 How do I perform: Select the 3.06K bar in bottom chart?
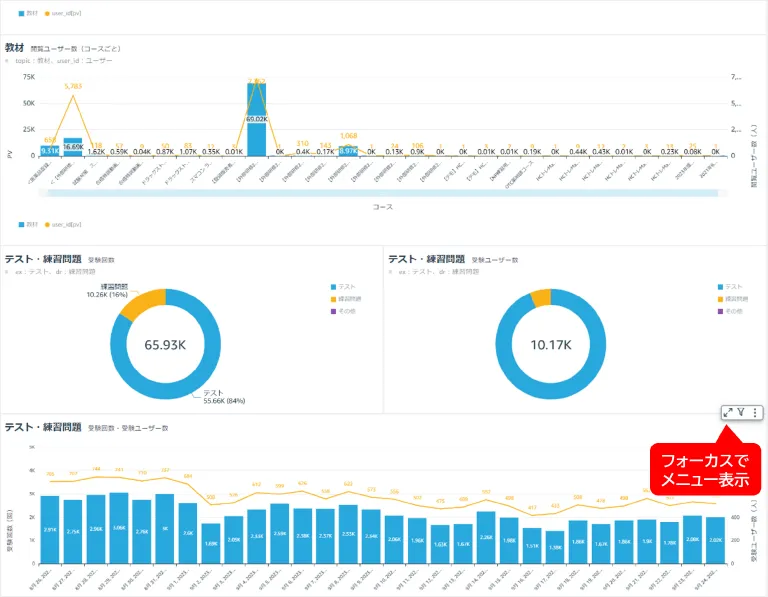point(119,528)
